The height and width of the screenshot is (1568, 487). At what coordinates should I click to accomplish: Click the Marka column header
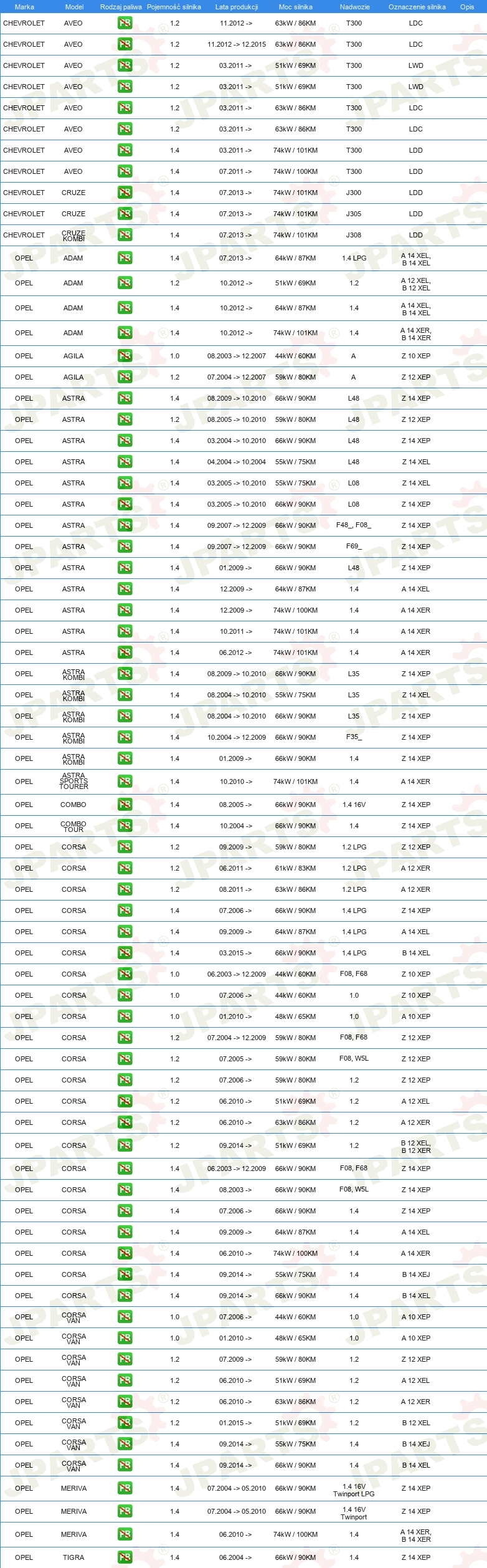point(24,7)
